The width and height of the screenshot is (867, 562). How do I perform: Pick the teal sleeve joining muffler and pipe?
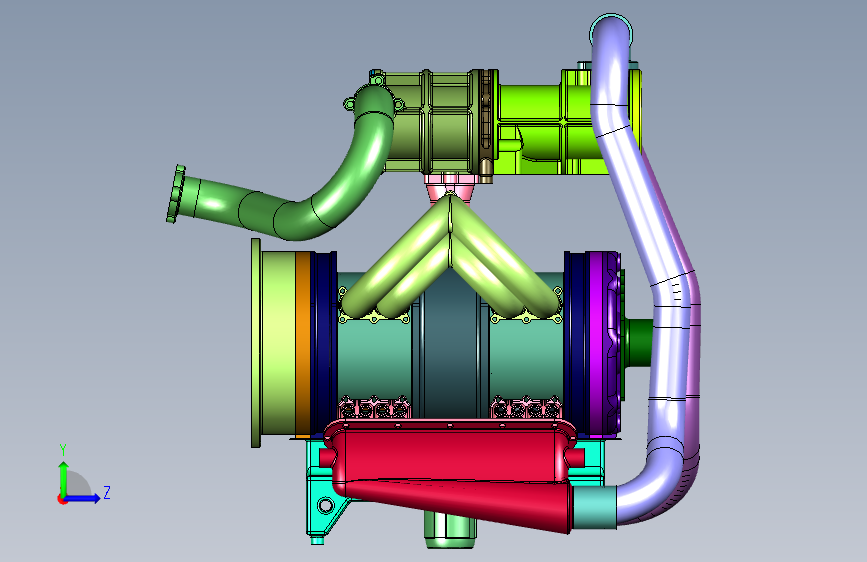click(594, 507)
